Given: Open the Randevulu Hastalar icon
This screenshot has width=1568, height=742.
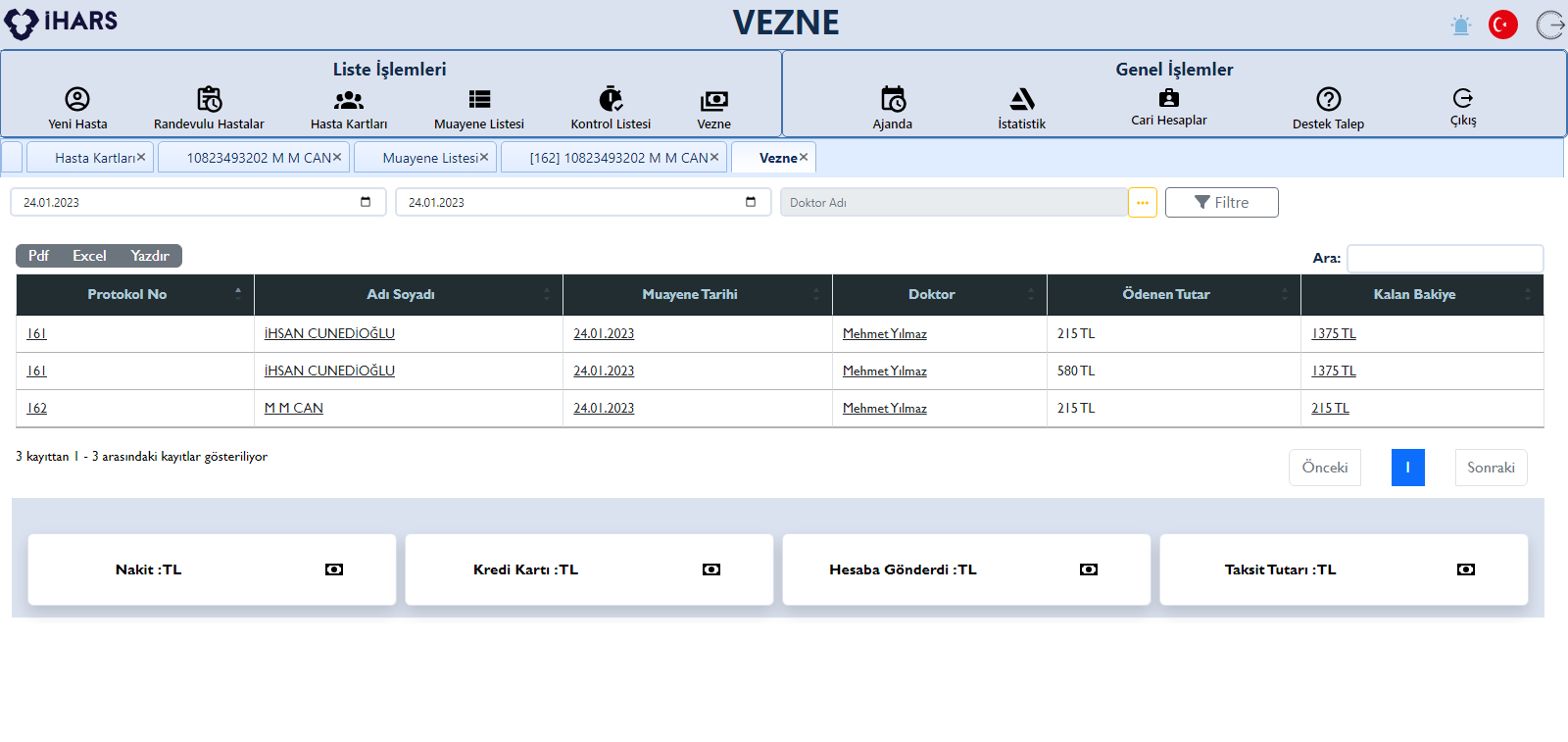Looking at the screenshot, I should click(x=209, y=99).
